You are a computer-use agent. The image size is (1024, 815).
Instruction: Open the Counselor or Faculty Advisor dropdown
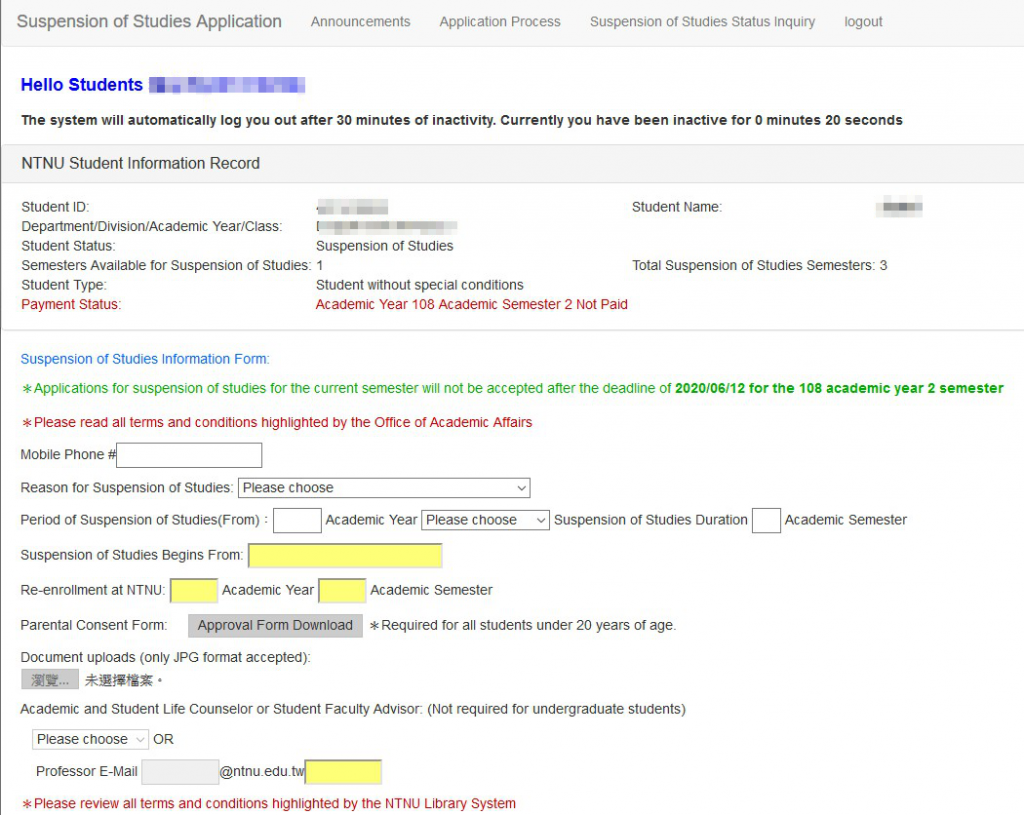(90, 739)
